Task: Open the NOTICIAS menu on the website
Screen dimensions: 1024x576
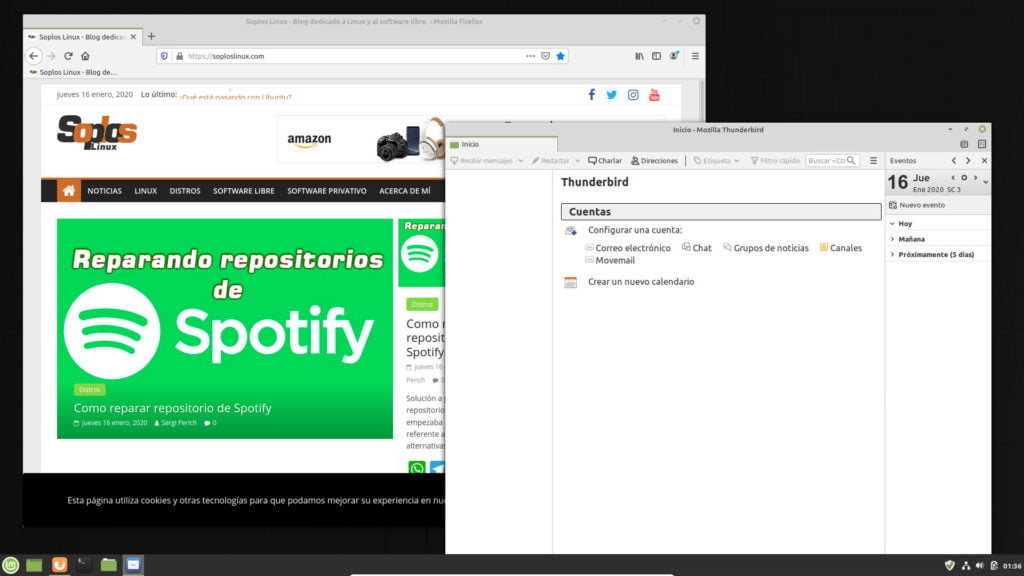Action: [x=104, y=191]
